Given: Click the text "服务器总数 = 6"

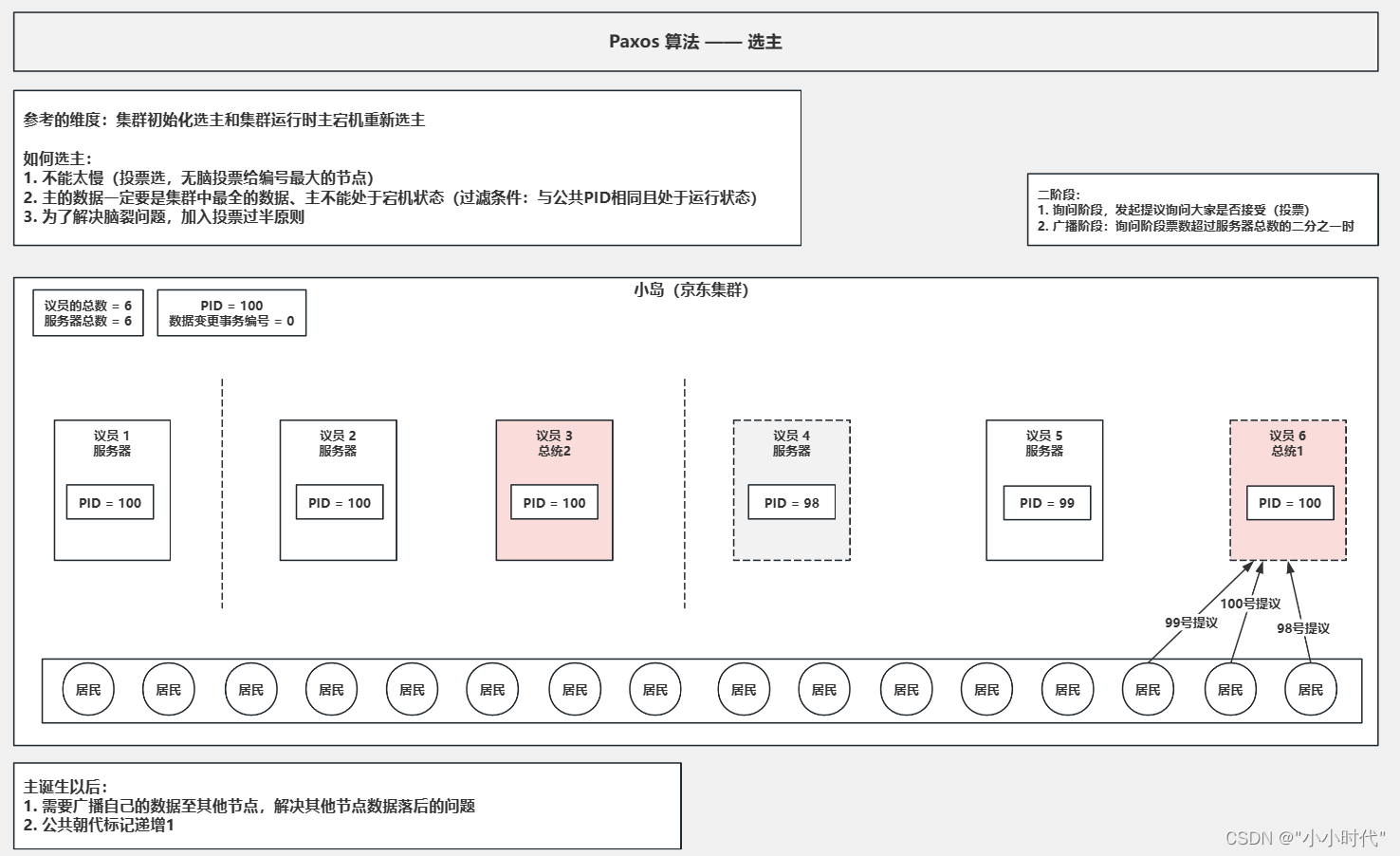Looking at the screenshot, I should (x=87, y=321).
